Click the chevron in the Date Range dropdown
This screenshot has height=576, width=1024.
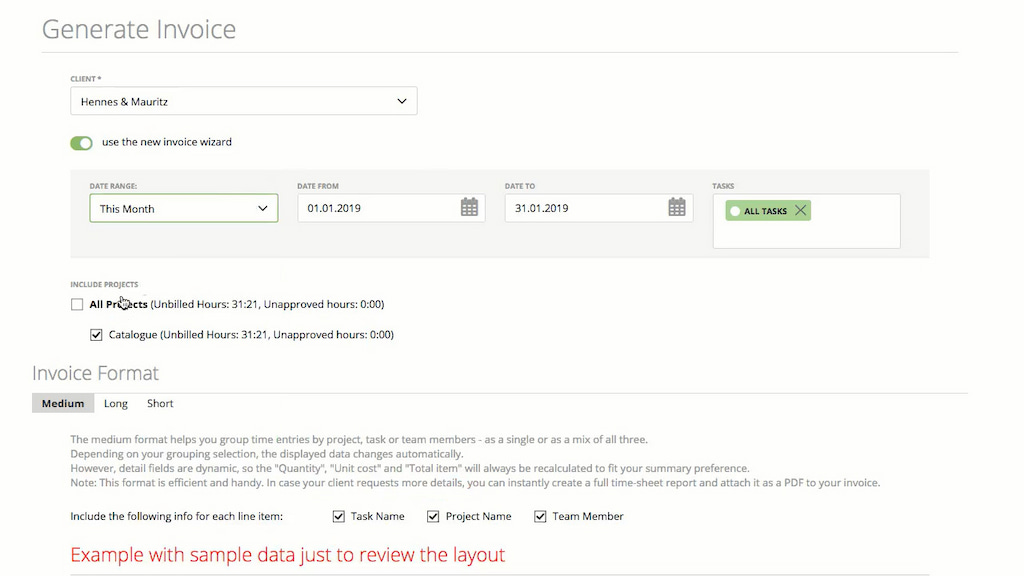(x=264, y=208)
